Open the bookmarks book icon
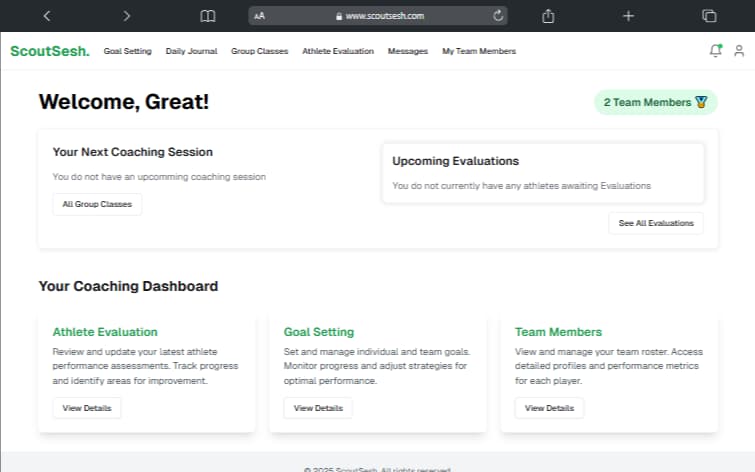755x472 pixels. [x=207, y=16]
